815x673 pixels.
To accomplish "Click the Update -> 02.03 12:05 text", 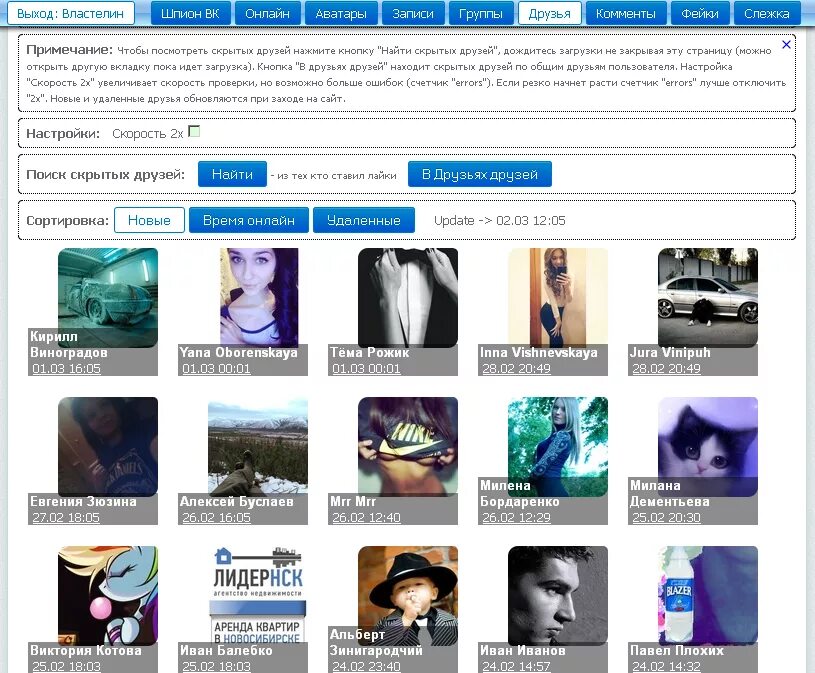I will click(x=499, y=220).
